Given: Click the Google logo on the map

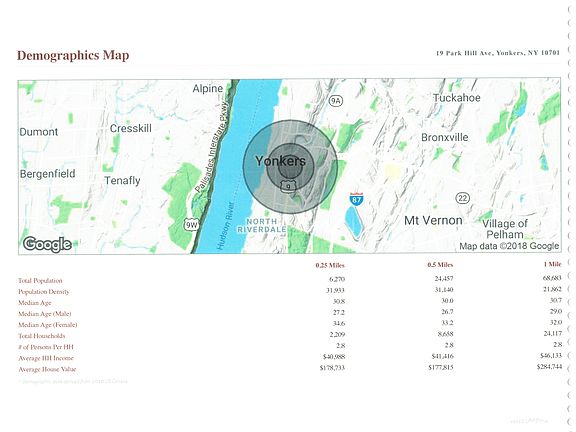Looking at the screenshot, I should coord(47,244).
